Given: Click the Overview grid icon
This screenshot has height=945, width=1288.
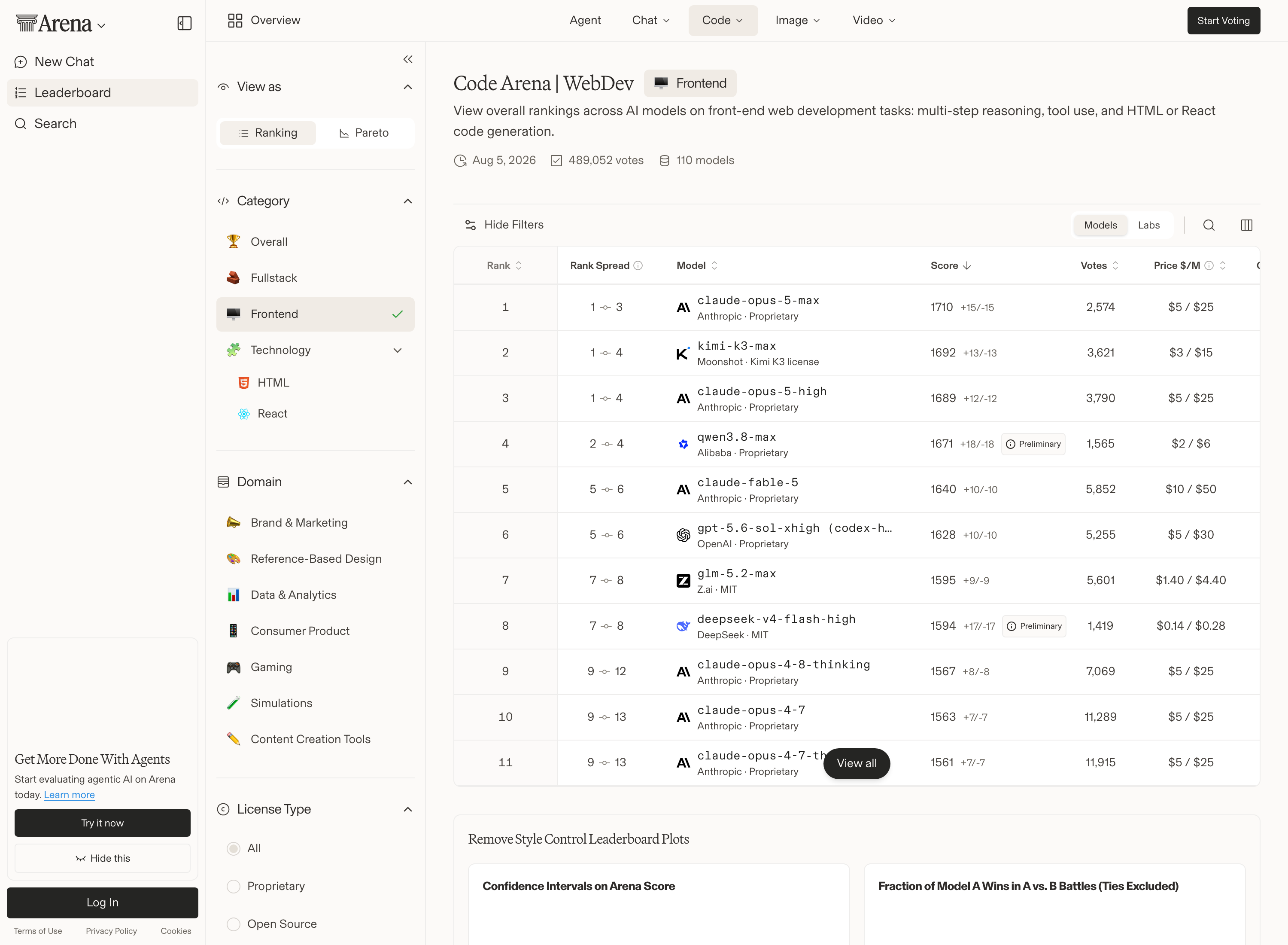Looking at the screenshot, I should [235, 21].
